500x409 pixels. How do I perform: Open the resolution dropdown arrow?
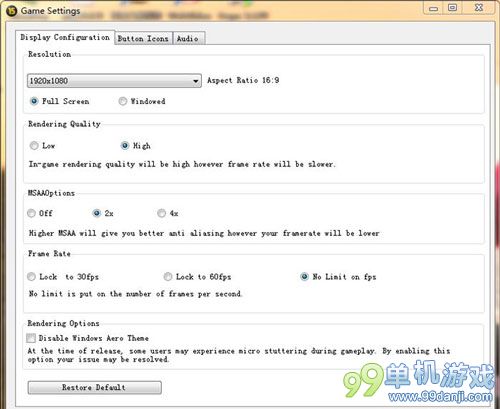click(196, 81)
